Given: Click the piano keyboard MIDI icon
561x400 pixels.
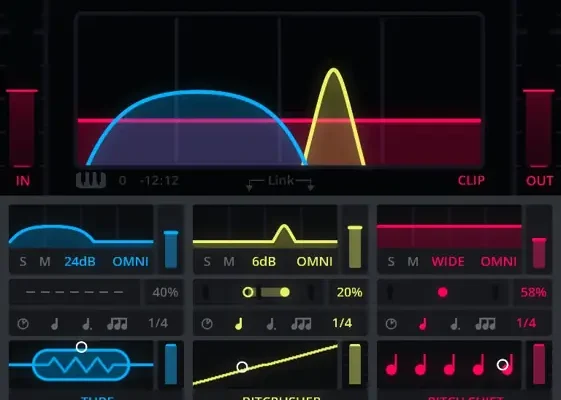Looking at the screenshot, I should (91, 180).
